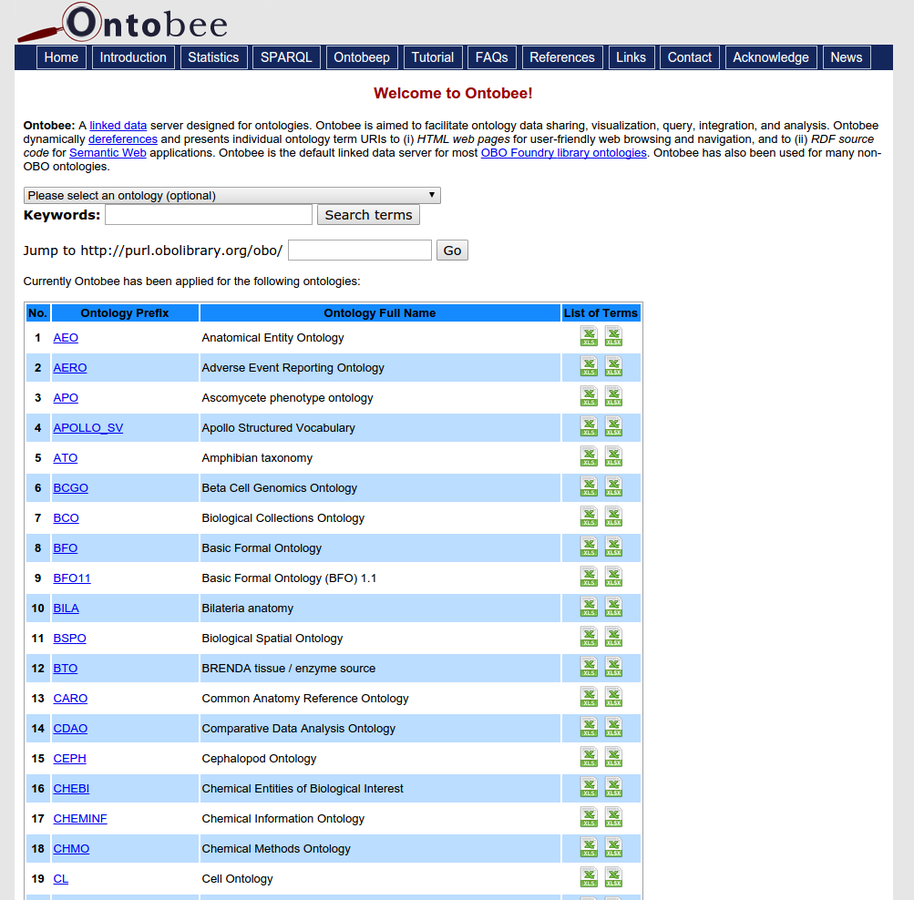Open the AEO ontology link
Viewport: 914px width, 900px height.
click(x=66, y=338)
